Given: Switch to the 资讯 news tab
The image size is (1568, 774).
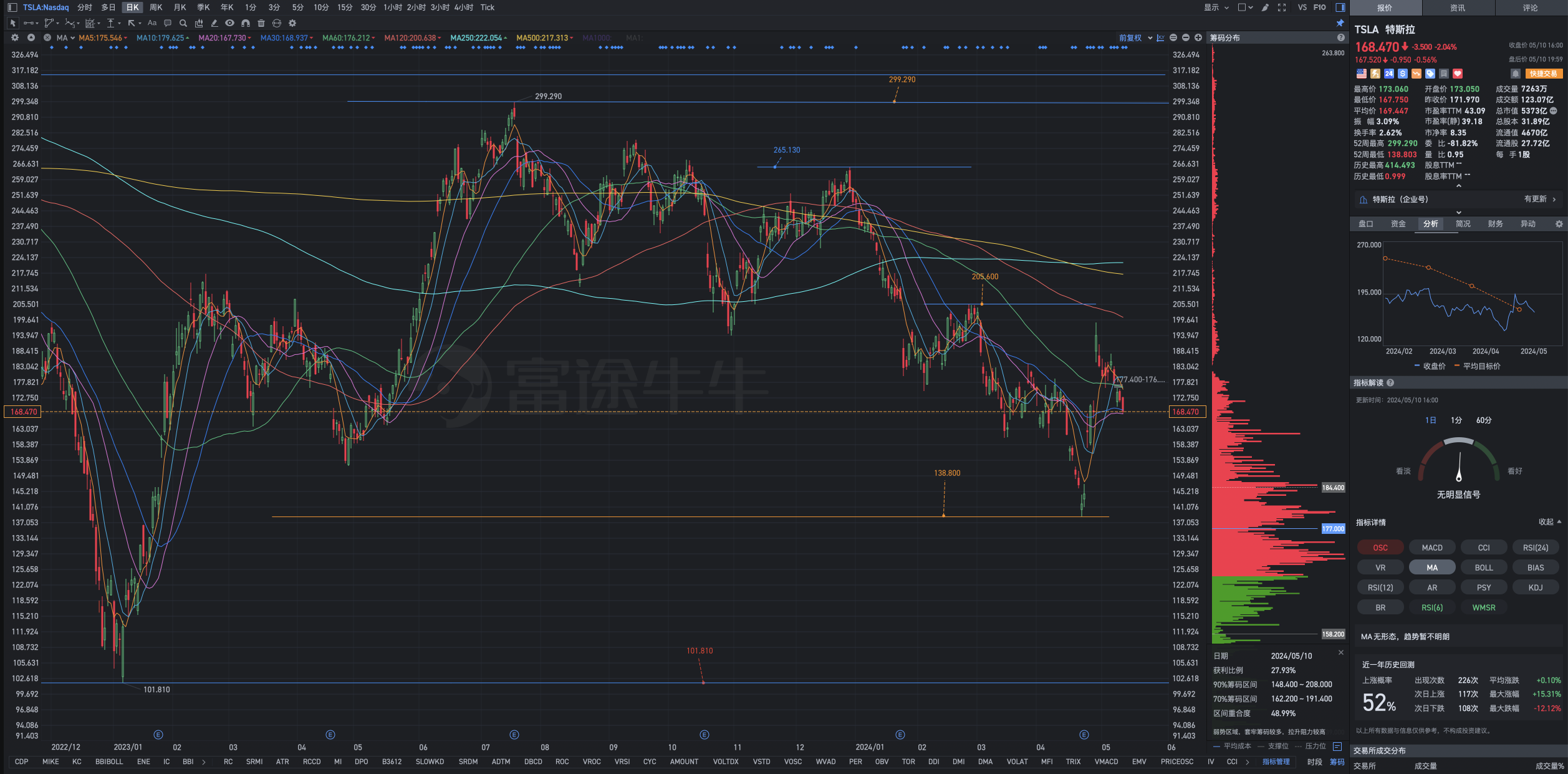Looking at the screenshot, I should click(x=1458, y=7).
